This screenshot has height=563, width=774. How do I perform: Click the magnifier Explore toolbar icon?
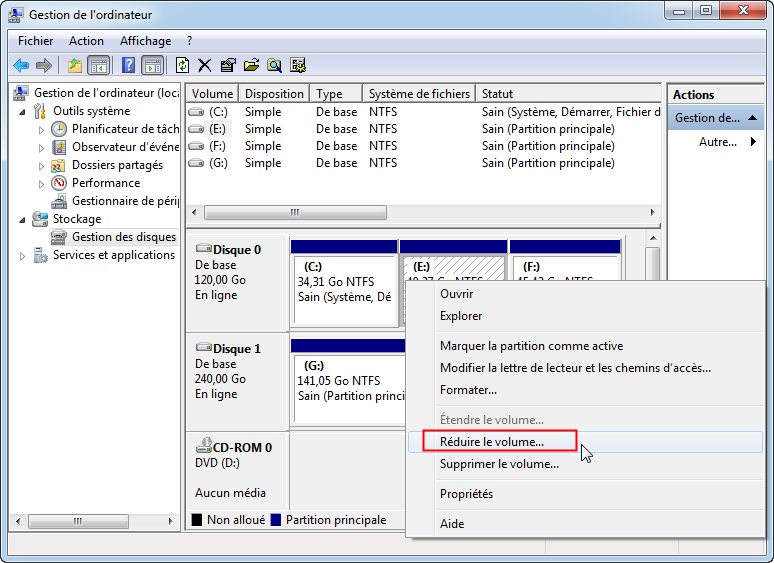coord(274,65)
